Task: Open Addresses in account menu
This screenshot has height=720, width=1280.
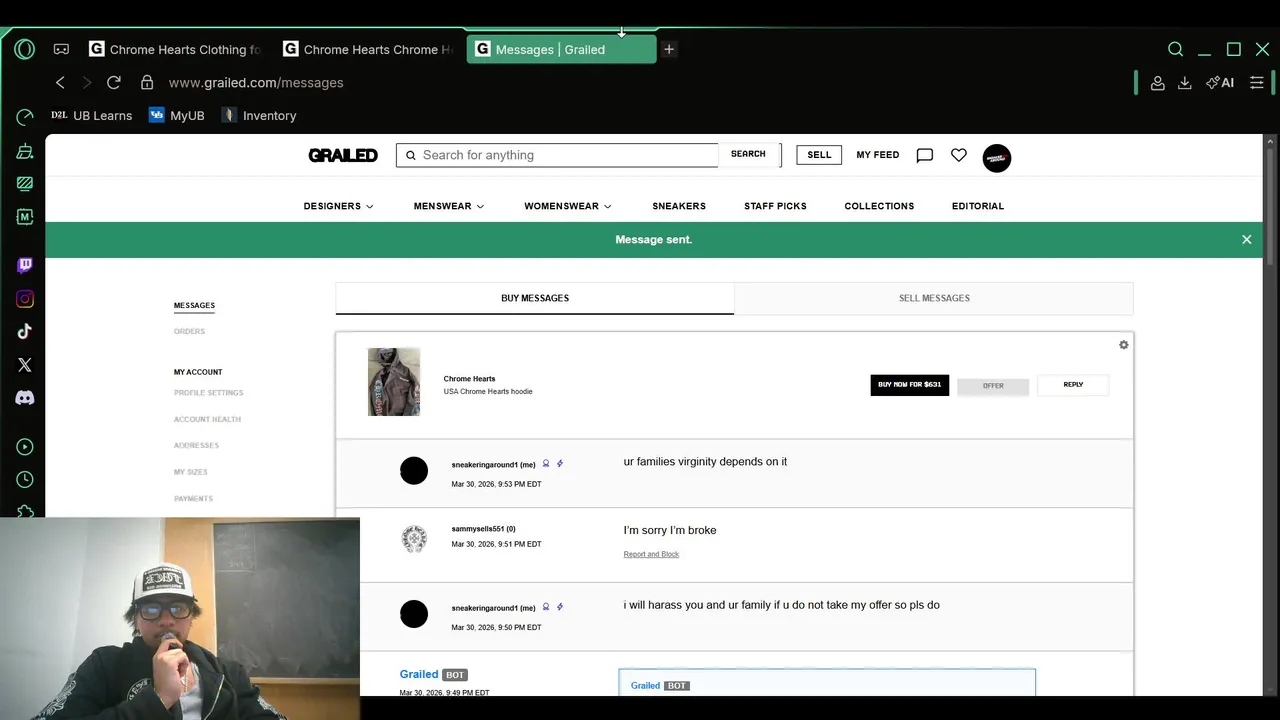Action: [196, 446]
